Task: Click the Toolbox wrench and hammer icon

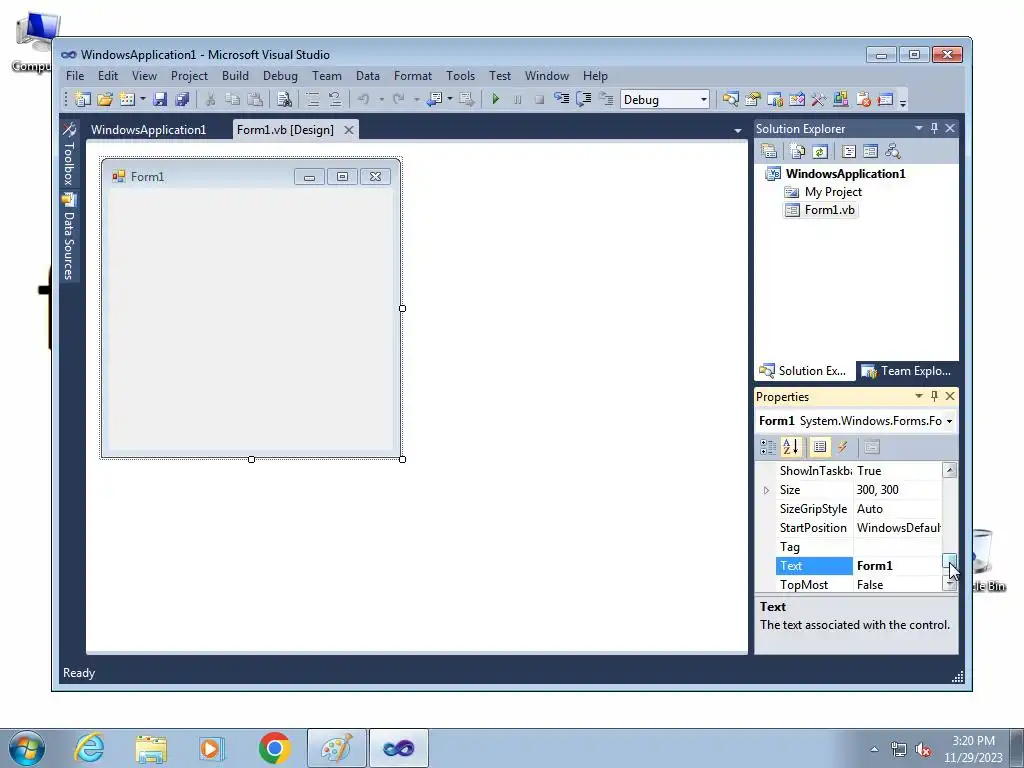Action: click(x=819, y=99)
